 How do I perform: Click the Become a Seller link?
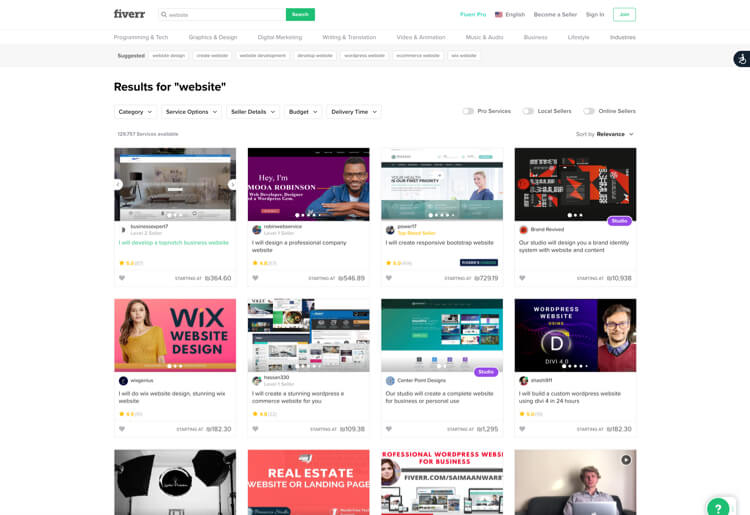[x=555, y=15]
